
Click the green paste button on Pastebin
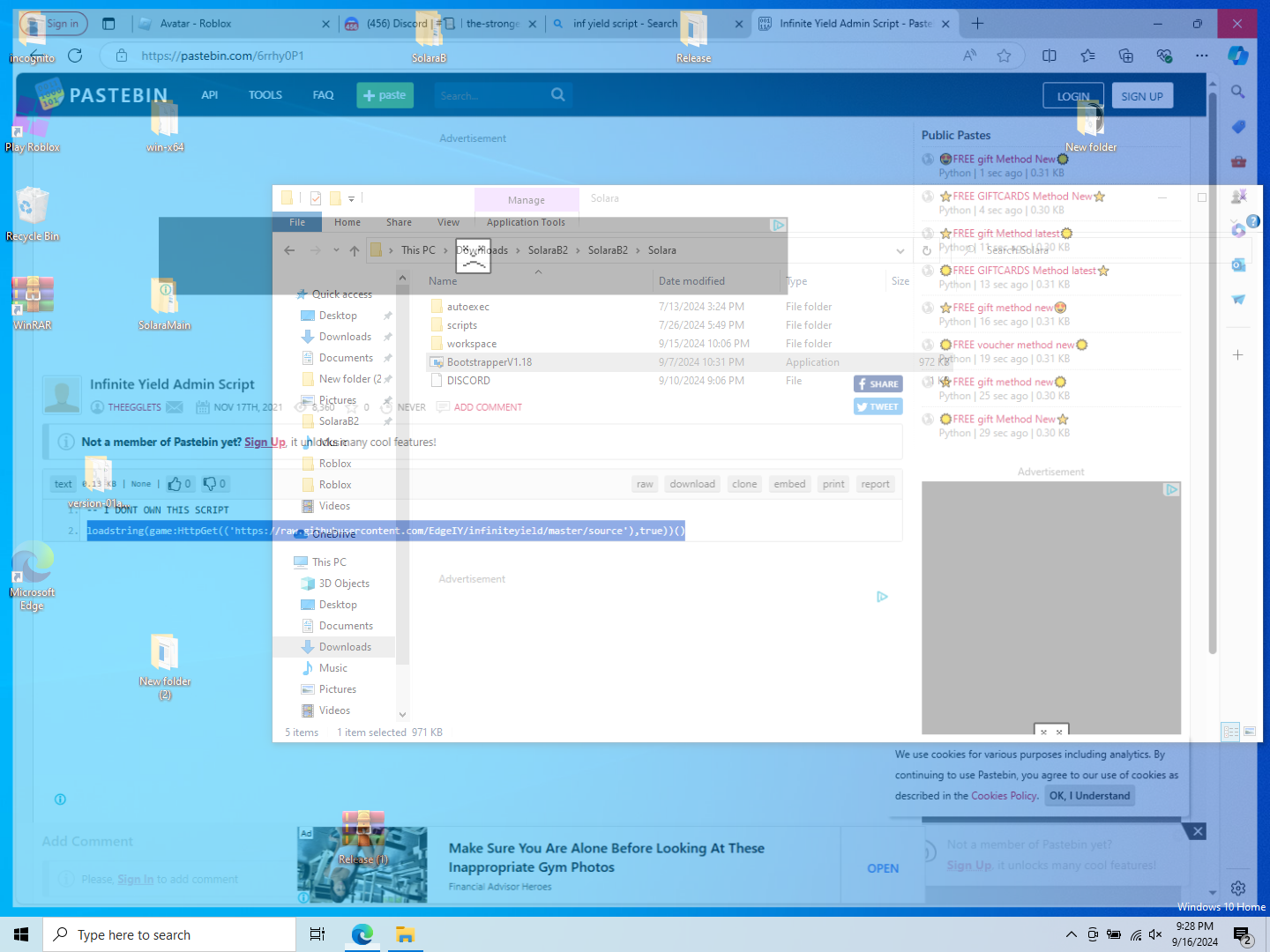(385, 95)
